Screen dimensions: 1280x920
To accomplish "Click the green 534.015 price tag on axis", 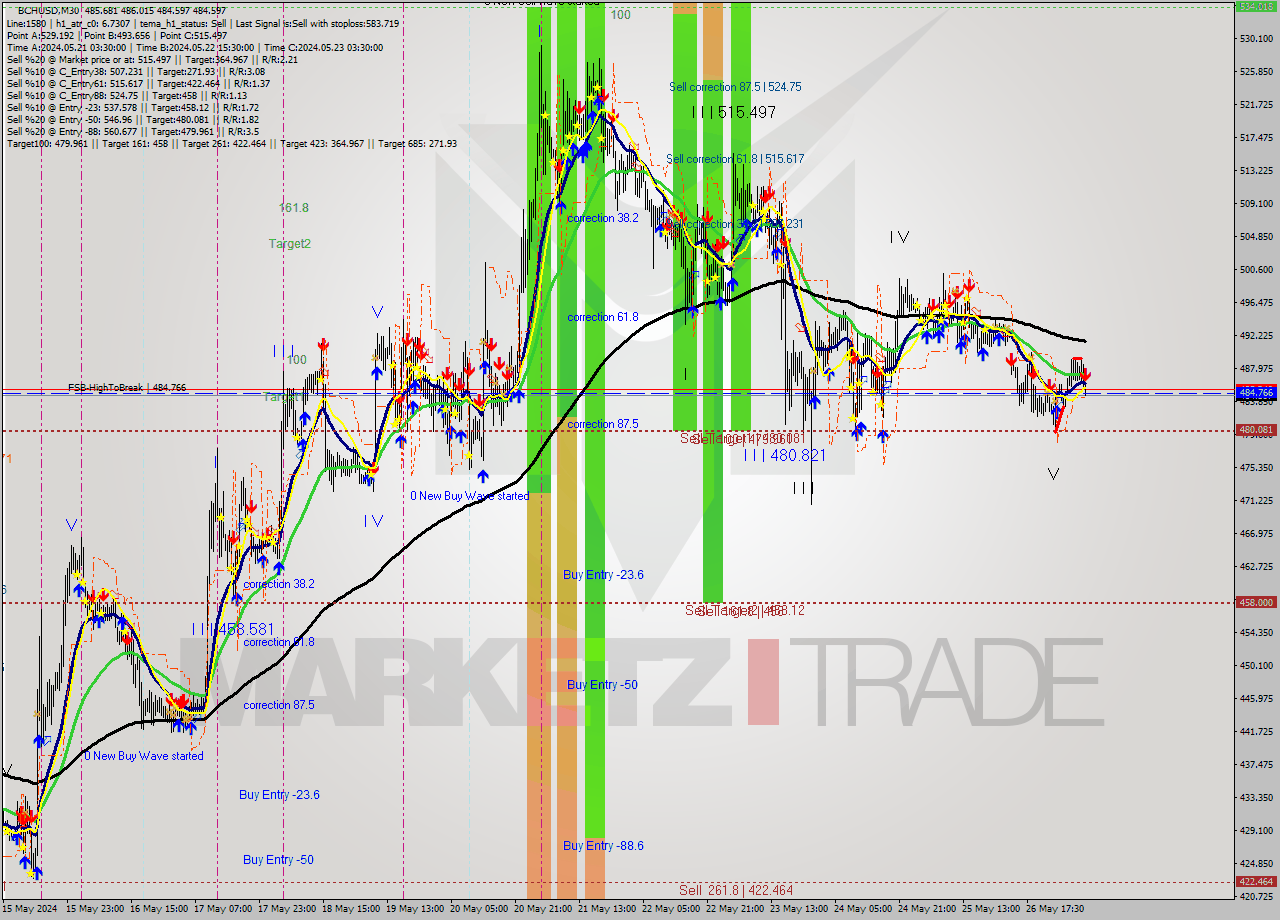I will click(x=1256, y=6).
